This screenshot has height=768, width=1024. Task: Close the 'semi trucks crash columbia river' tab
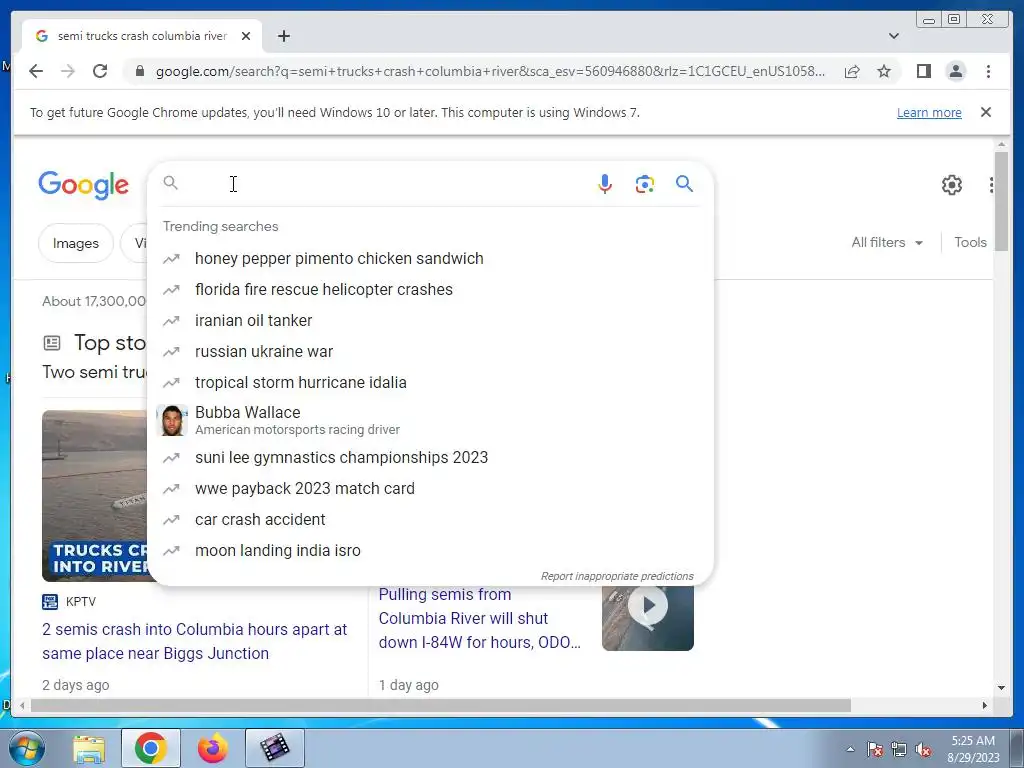pos(246,36)
